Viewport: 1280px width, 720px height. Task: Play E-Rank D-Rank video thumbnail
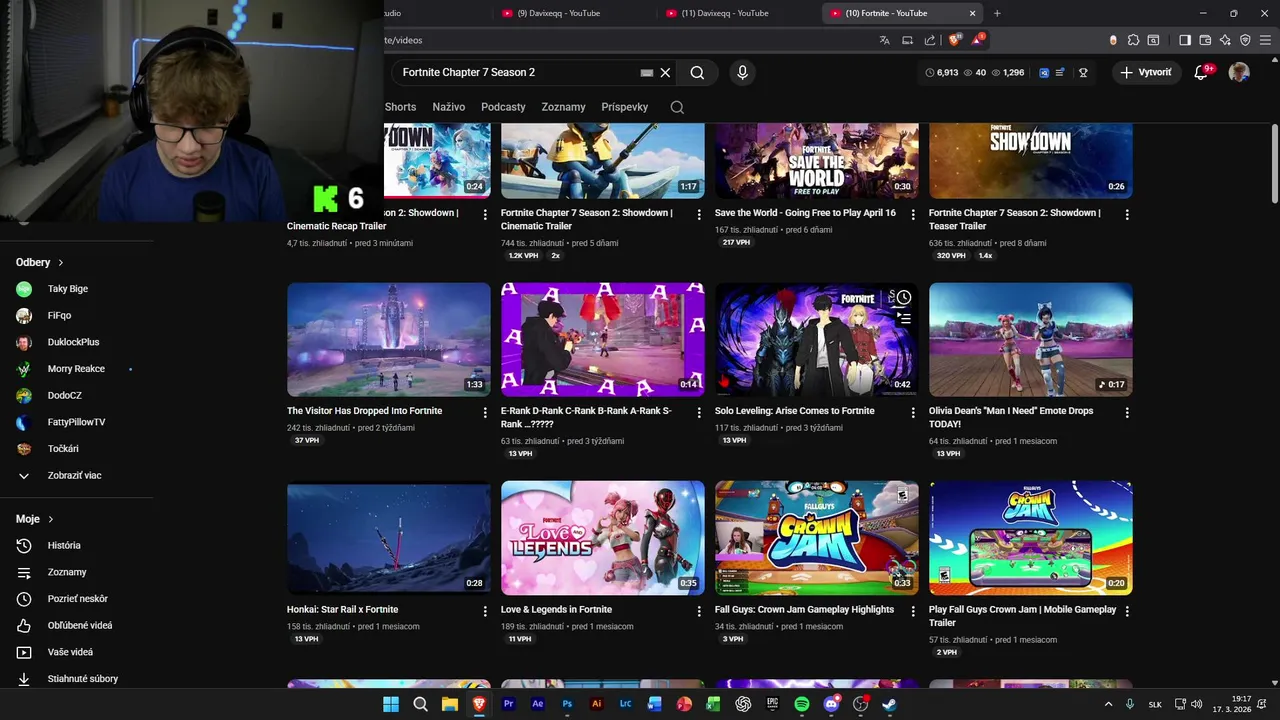click(x=603, y=340)
